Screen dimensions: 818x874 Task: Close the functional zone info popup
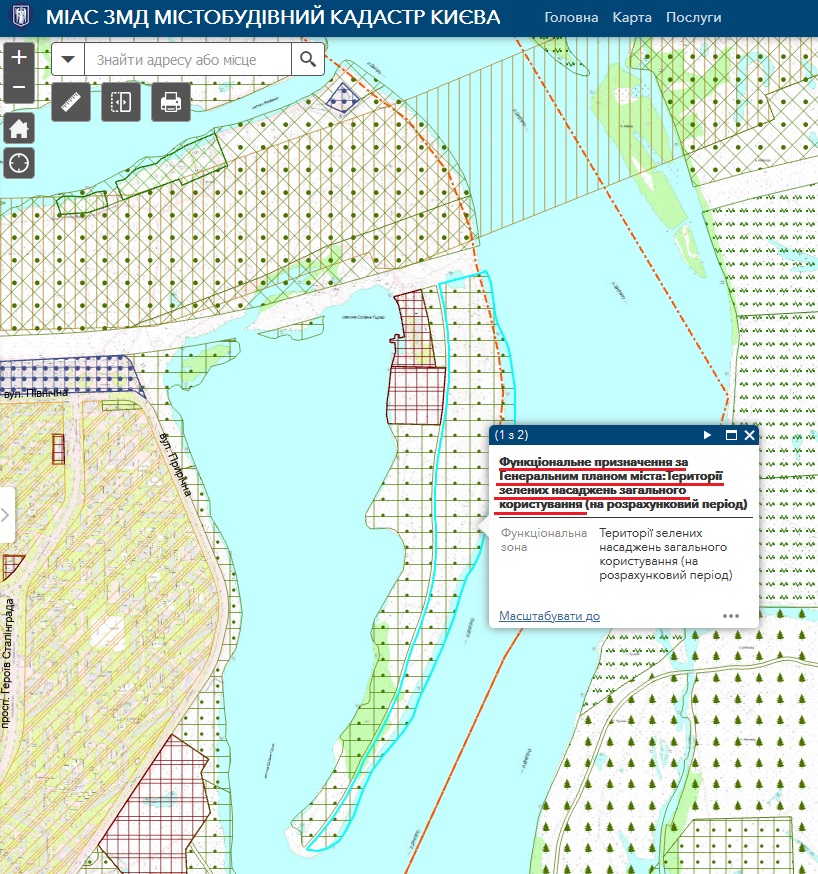(x=750, y=436)
